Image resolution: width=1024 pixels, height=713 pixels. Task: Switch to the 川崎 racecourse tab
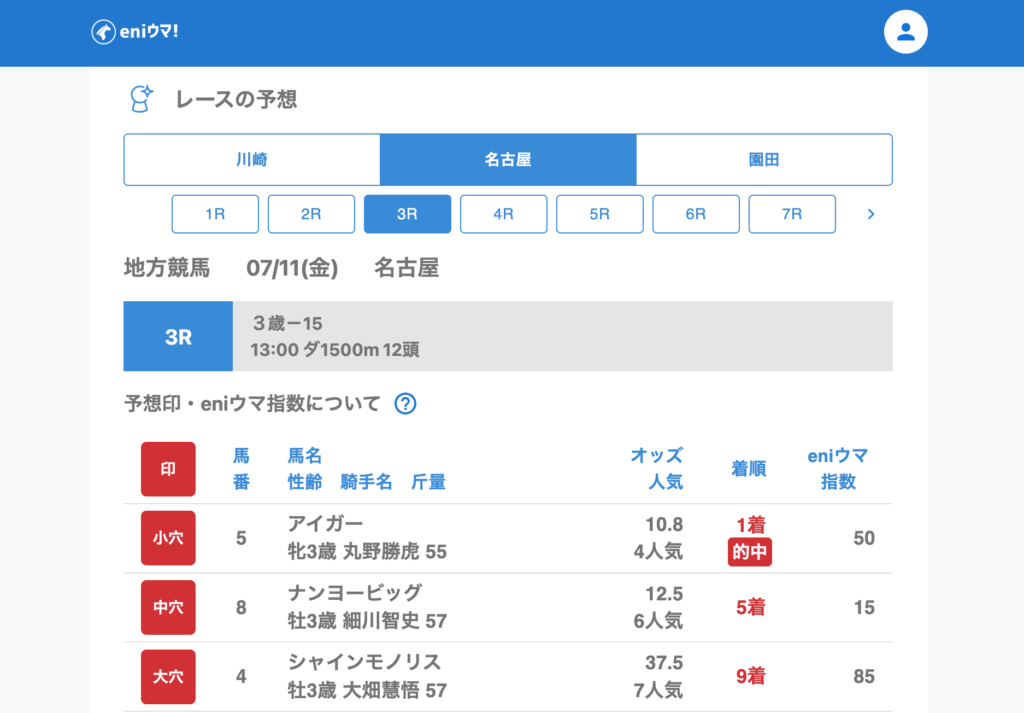[x=252, y=160]
